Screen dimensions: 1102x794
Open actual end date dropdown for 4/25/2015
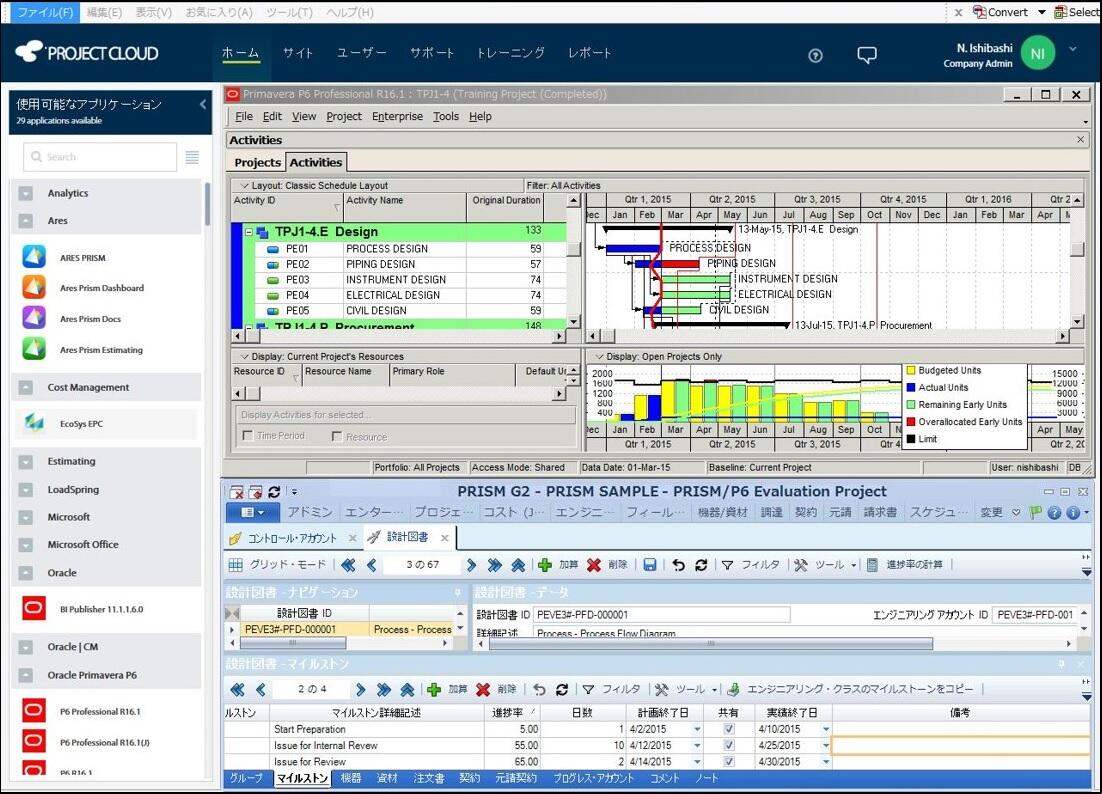(826, 746)
